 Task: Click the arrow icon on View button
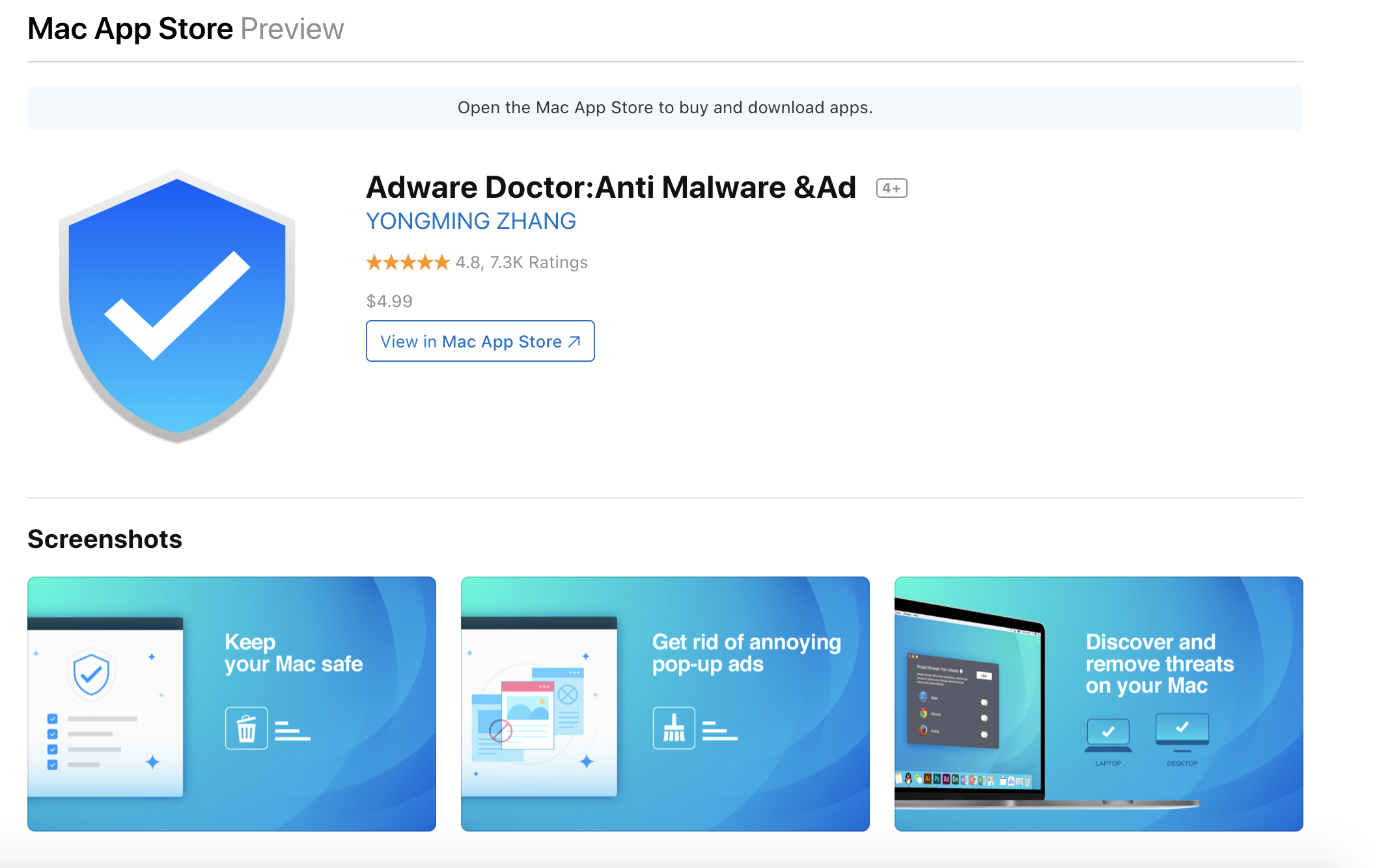point(574,342)
